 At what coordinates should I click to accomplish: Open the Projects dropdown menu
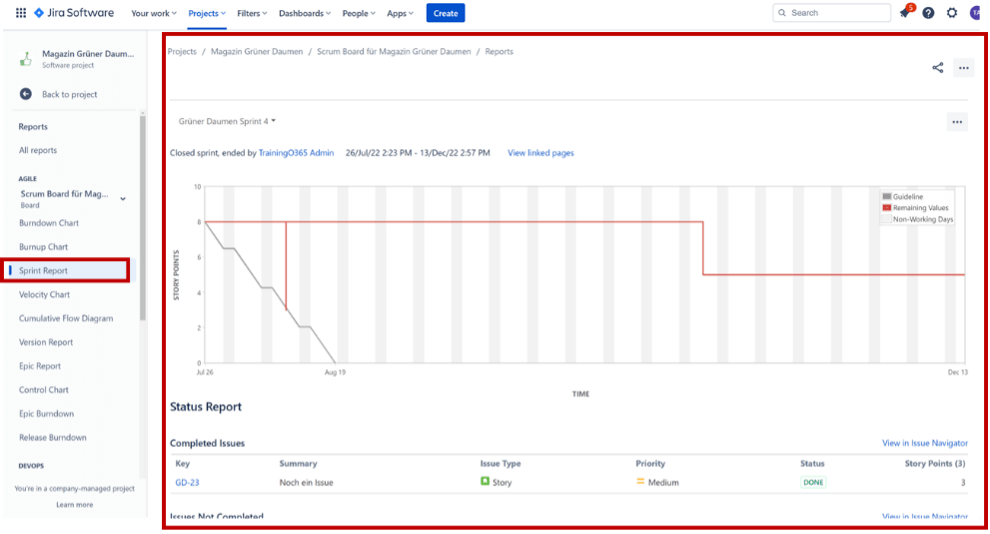(207, 13)
